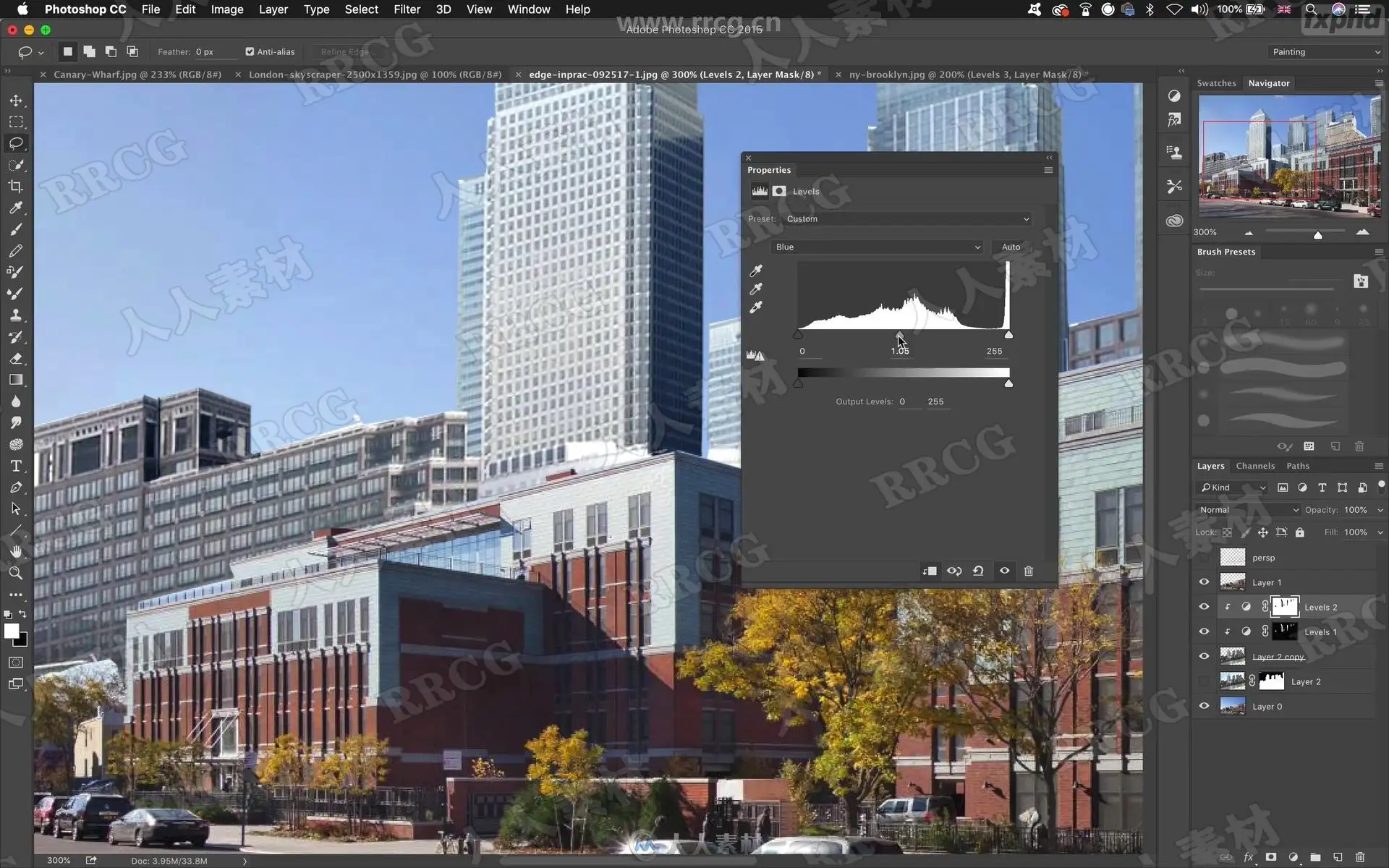The image size is (1389, 868).
Task: Select the Clone Stamp tool
Action: 16,315
